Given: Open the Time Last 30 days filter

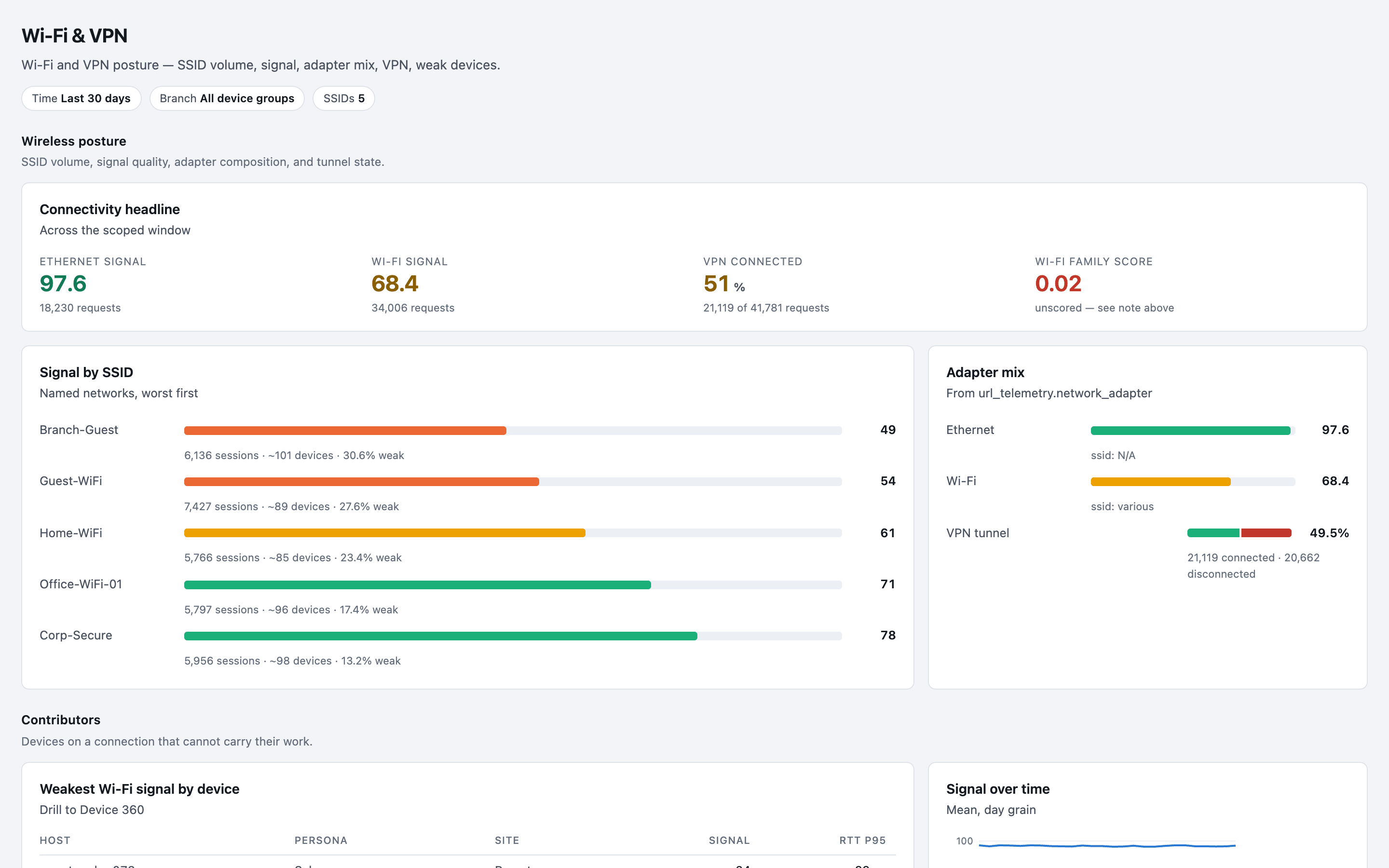Looking at the screenshot, I should pos(81,98).
